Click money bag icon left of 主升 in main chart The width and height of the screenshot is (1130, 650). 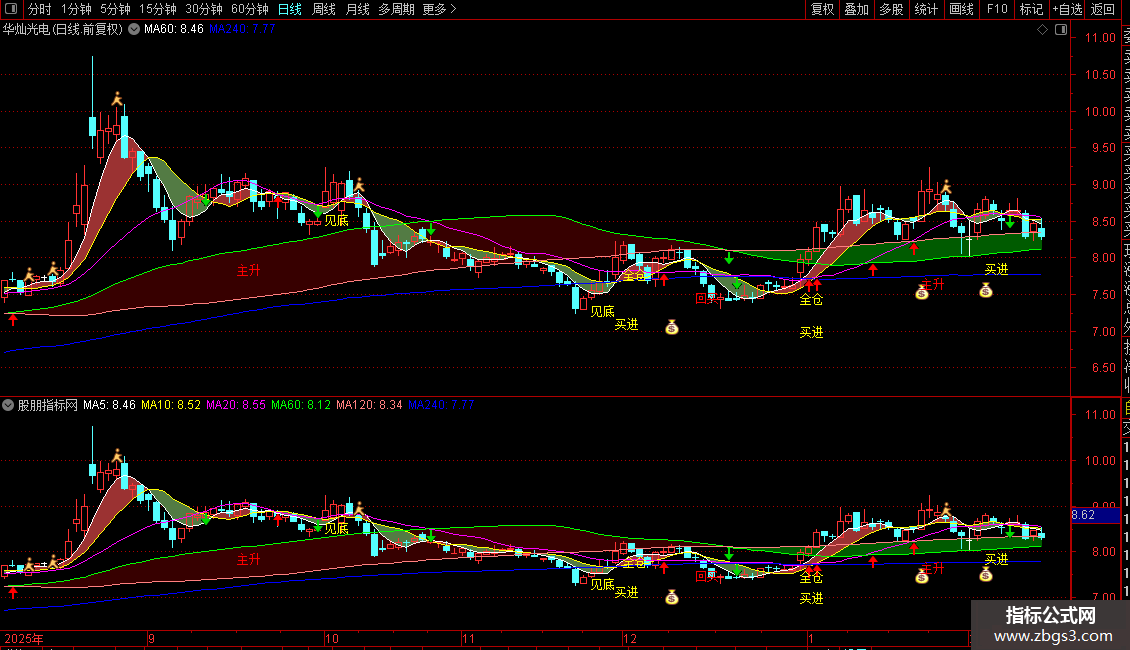coord(922,292)
